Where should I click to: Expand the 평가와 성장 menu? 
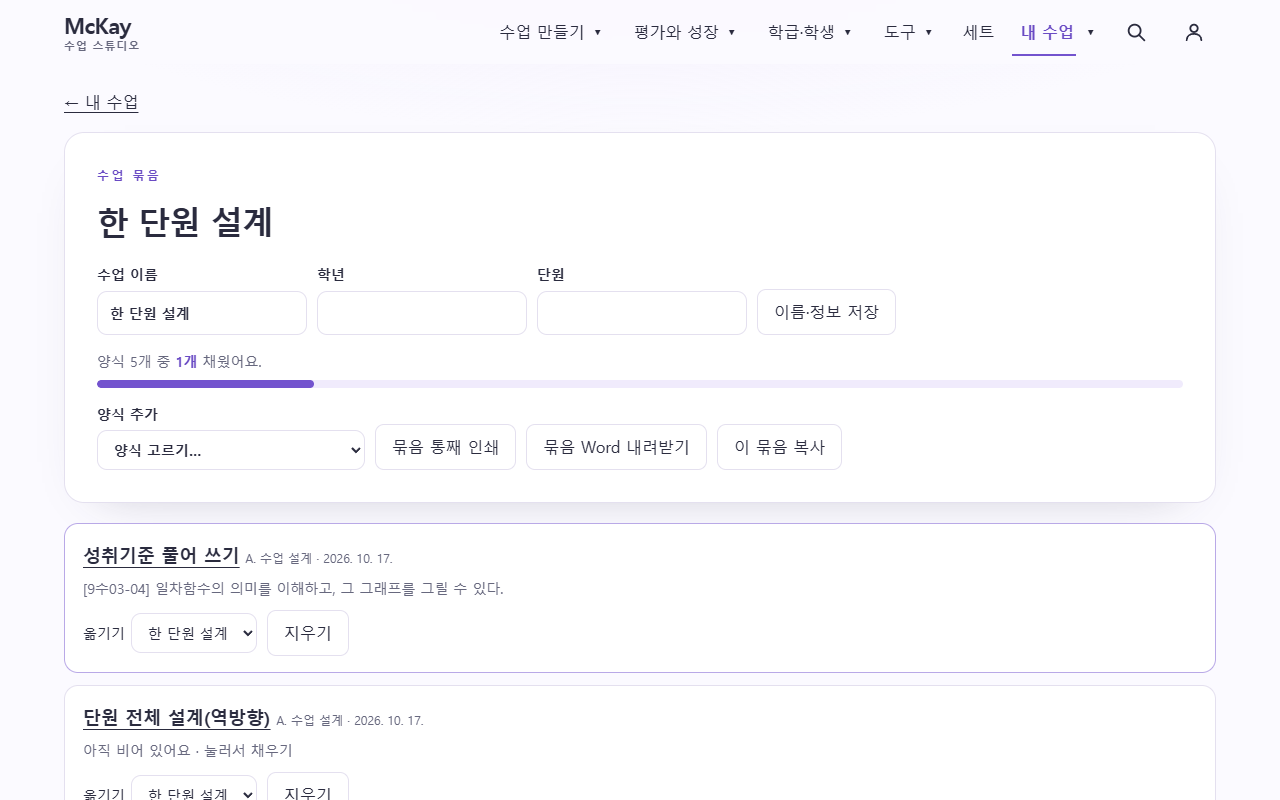point(685,32)
